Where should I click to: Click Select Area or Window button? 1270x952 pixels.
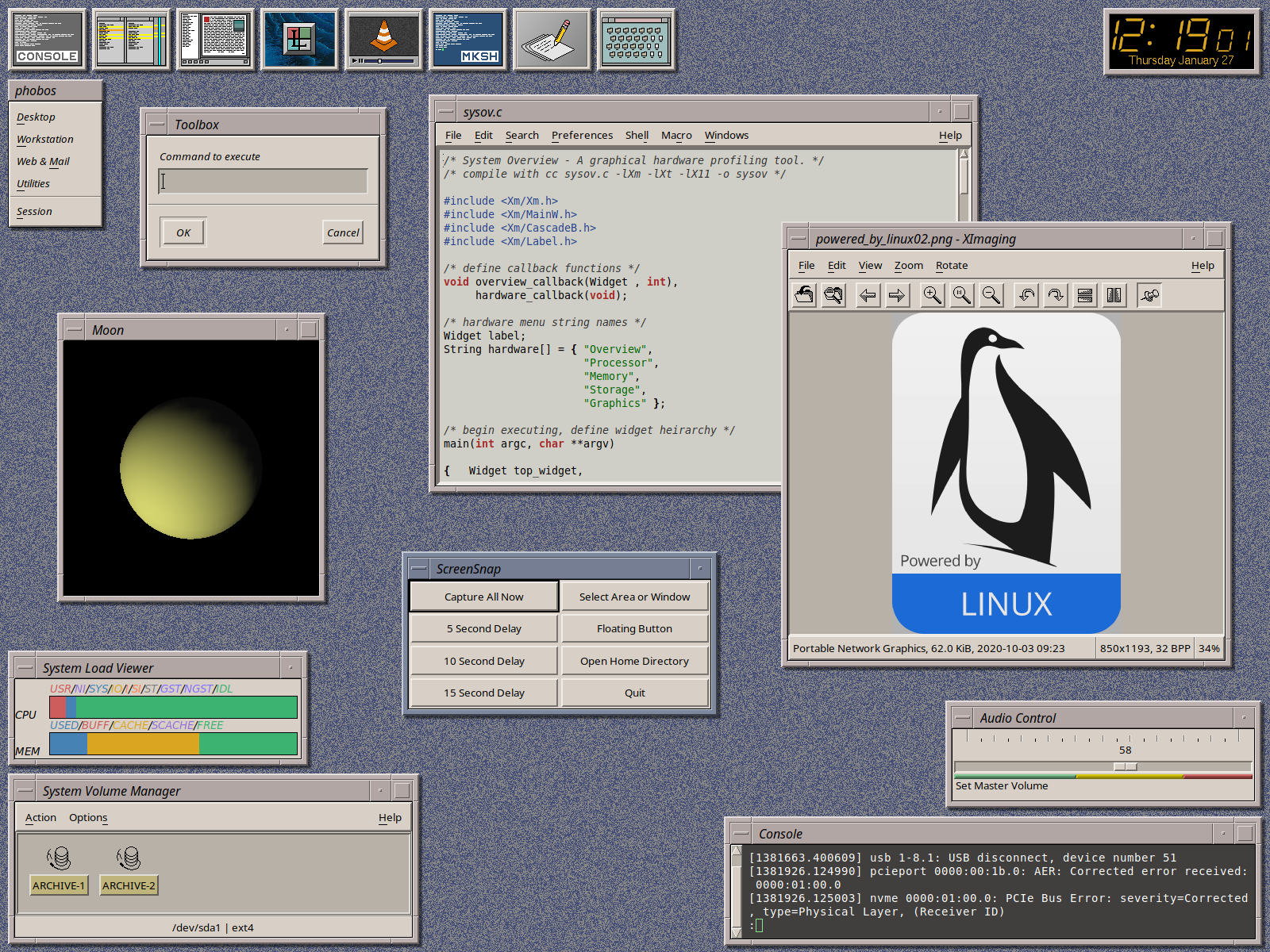coord(635,597)
